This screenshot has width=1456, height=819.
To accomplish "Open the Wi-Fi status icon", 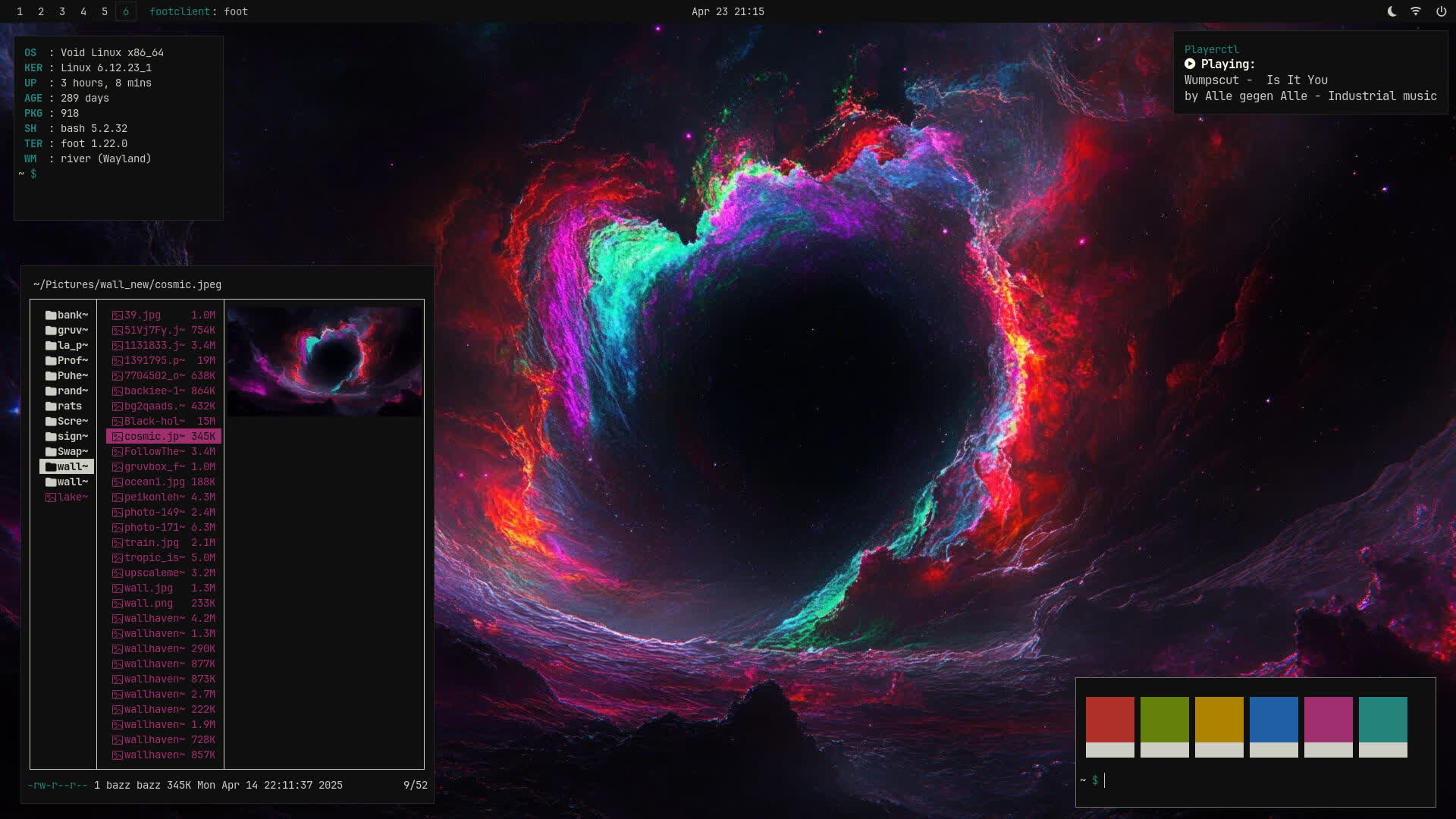I will [1416, 11].
